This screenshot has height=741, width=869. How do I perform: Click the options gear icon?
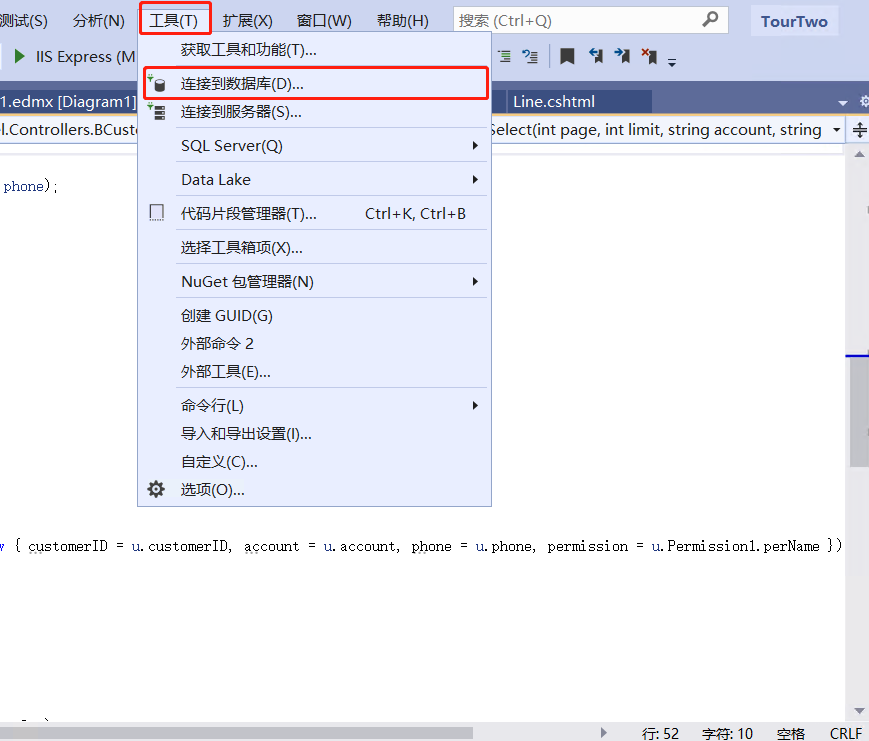coord(156,489)
